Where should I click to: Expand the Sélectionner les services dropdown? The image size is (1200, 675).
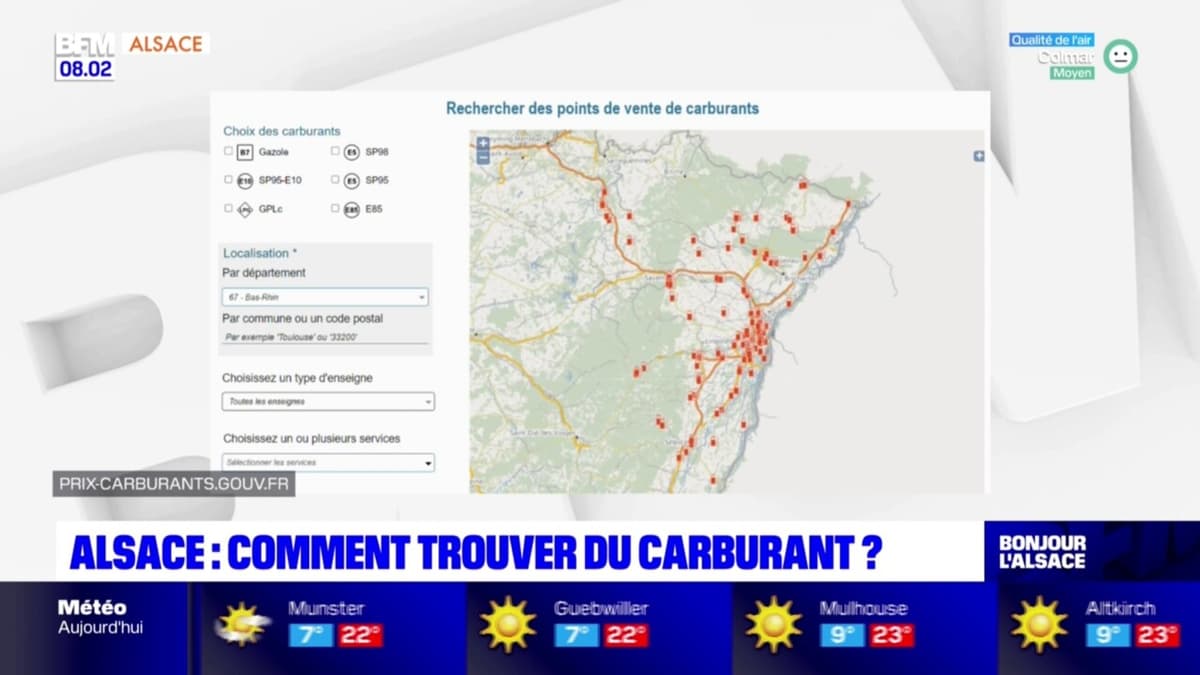(328, 463)
